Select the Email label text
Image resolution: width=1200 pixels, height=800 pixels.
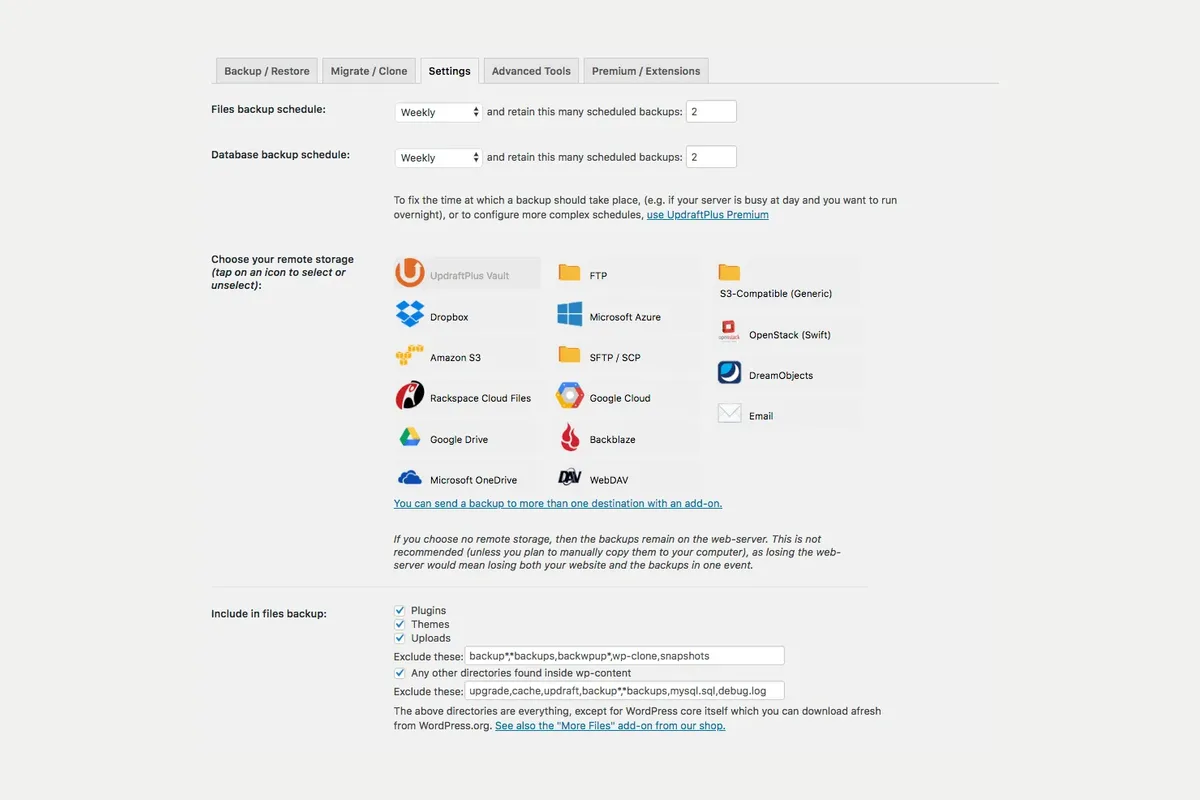[x=761, y=416]
